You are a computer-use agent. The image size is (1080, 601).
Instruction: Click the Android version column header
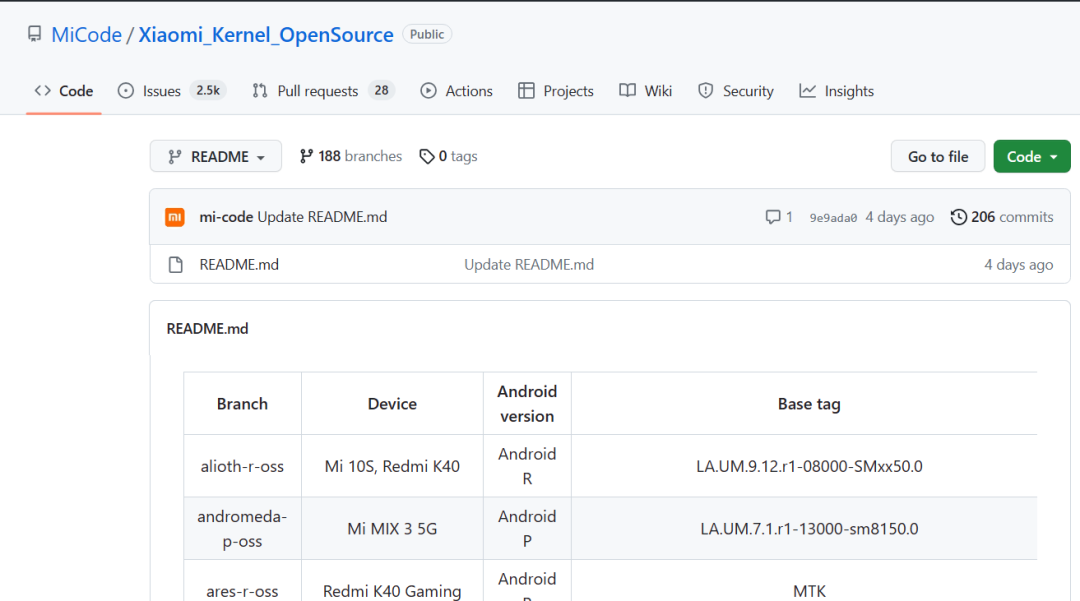527,403
